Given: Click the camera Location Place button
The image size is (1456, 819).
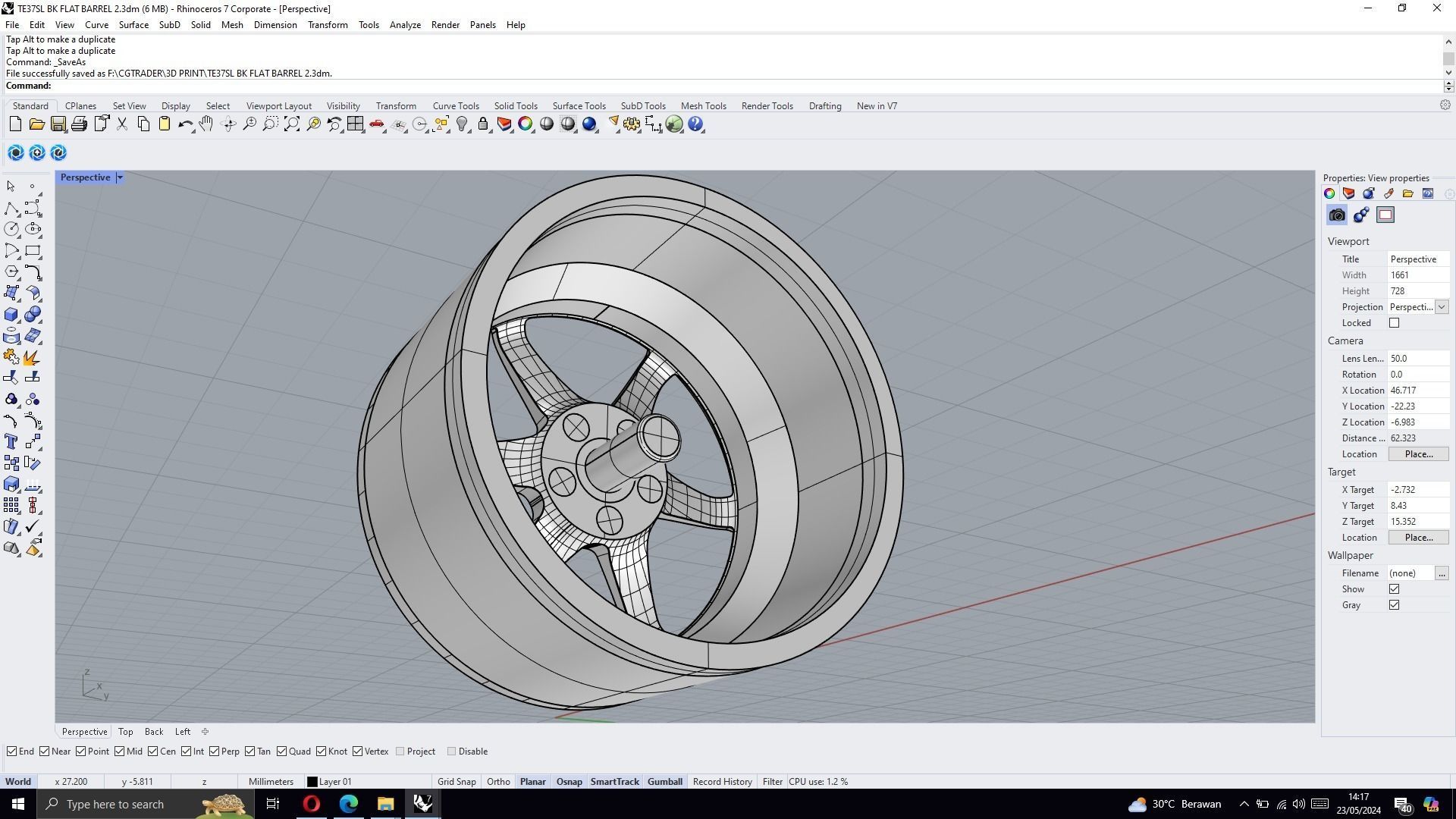Looking at the screenshot, I should point(1418,454).
